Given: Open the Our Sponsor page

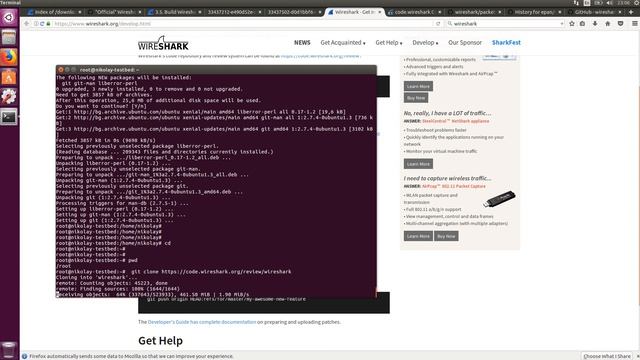Looking at the screenshot, I should pyautogui.click(x=465, y=42).
